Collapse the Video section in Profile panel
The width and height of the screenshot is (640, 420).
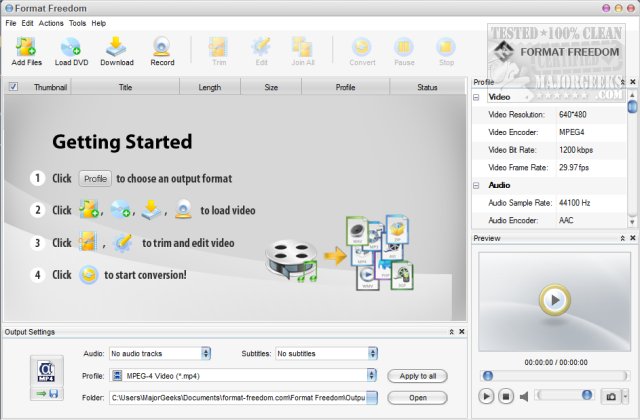click(476, 97)
